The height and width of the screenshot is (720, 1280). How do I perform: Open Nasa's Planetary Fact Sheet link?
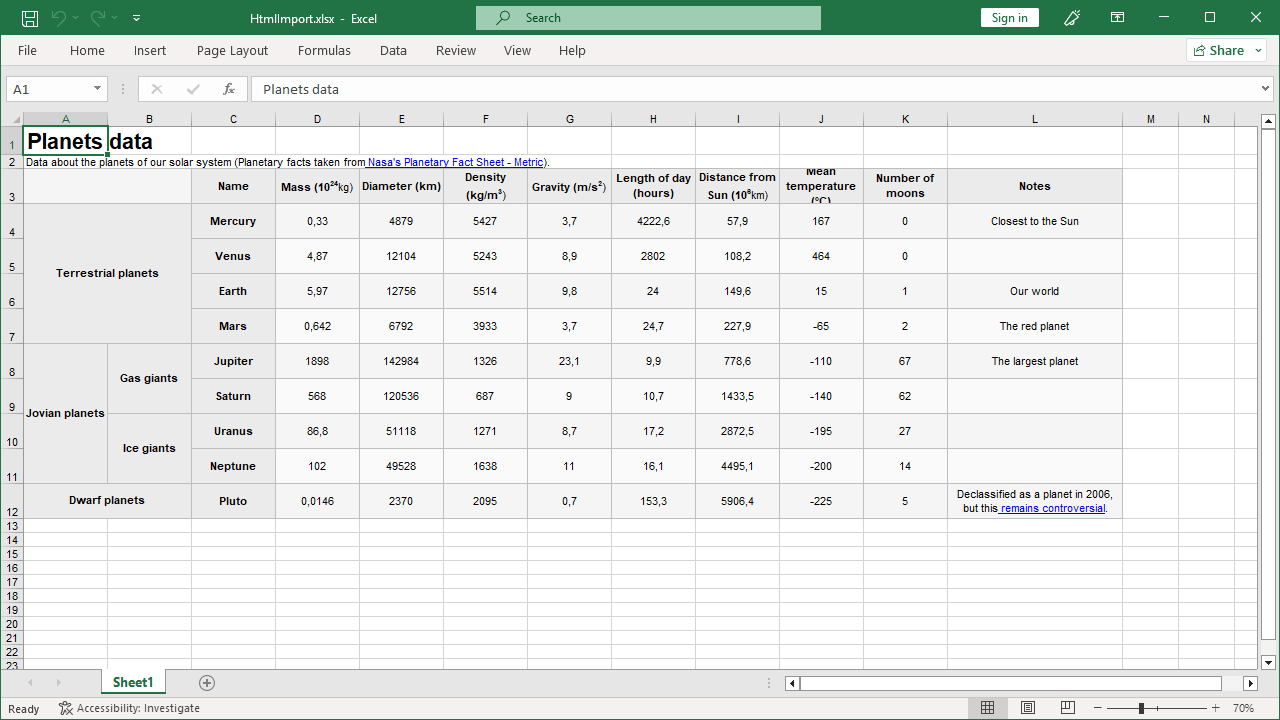[456, 162]
